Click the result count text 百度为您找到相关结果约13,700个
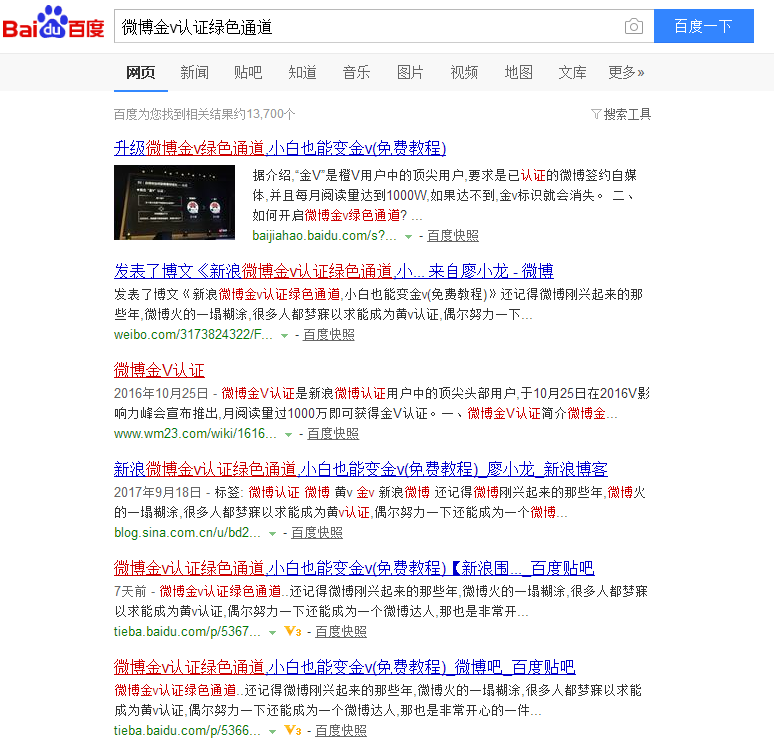Image resolution: width=774 pixels, height=750 pixels. [x=204, y=115]
